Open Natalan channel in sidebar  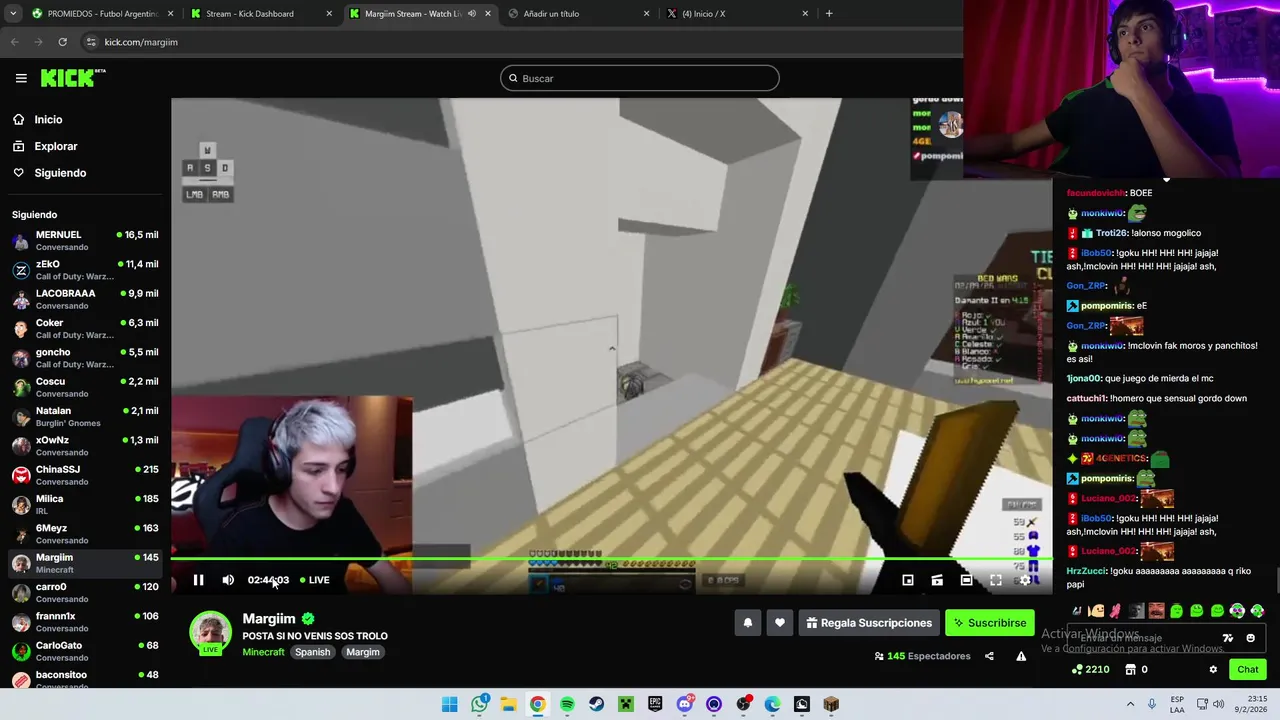85,417
